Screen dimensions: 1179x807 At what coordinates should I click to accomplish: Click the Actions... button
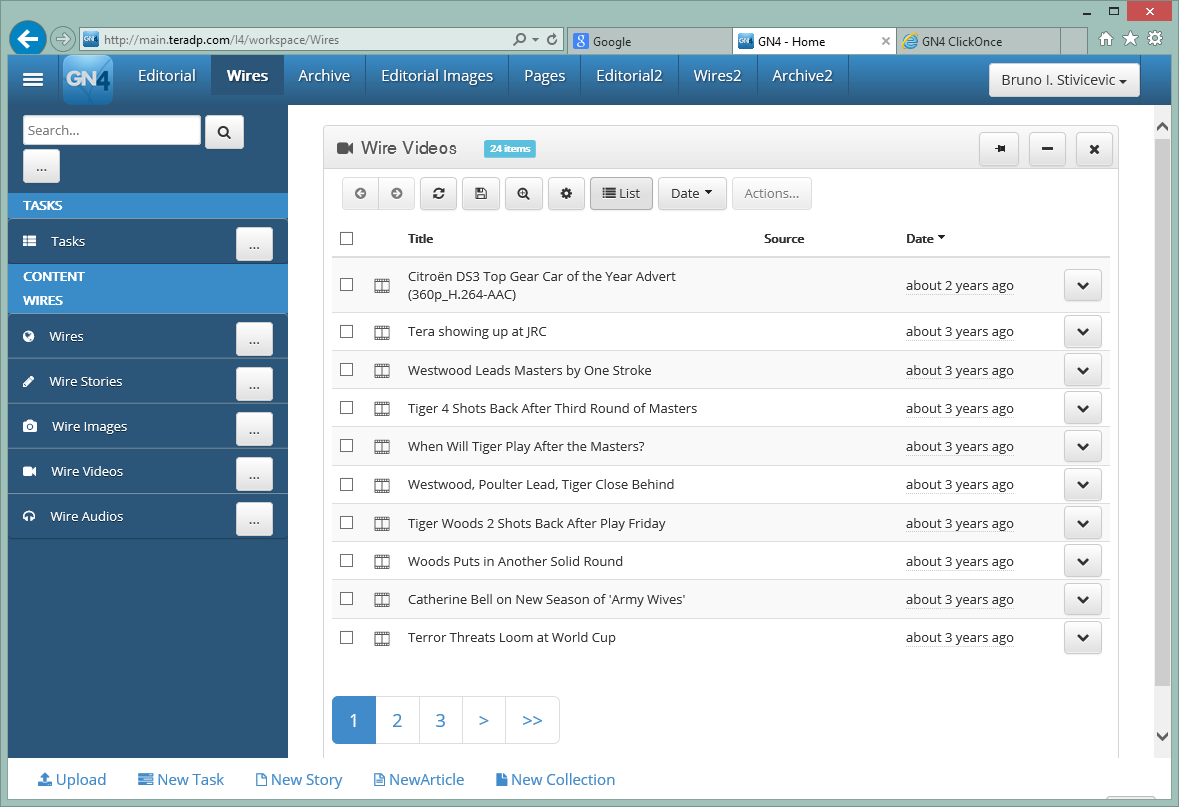771,193
